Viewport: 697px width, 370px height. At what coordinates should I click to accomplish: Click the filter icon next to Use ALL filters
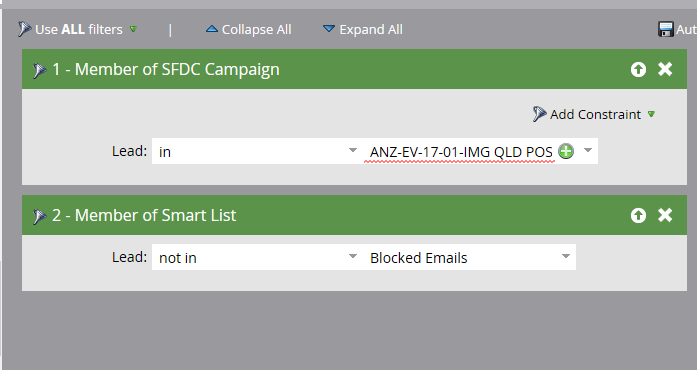point(24,29)
